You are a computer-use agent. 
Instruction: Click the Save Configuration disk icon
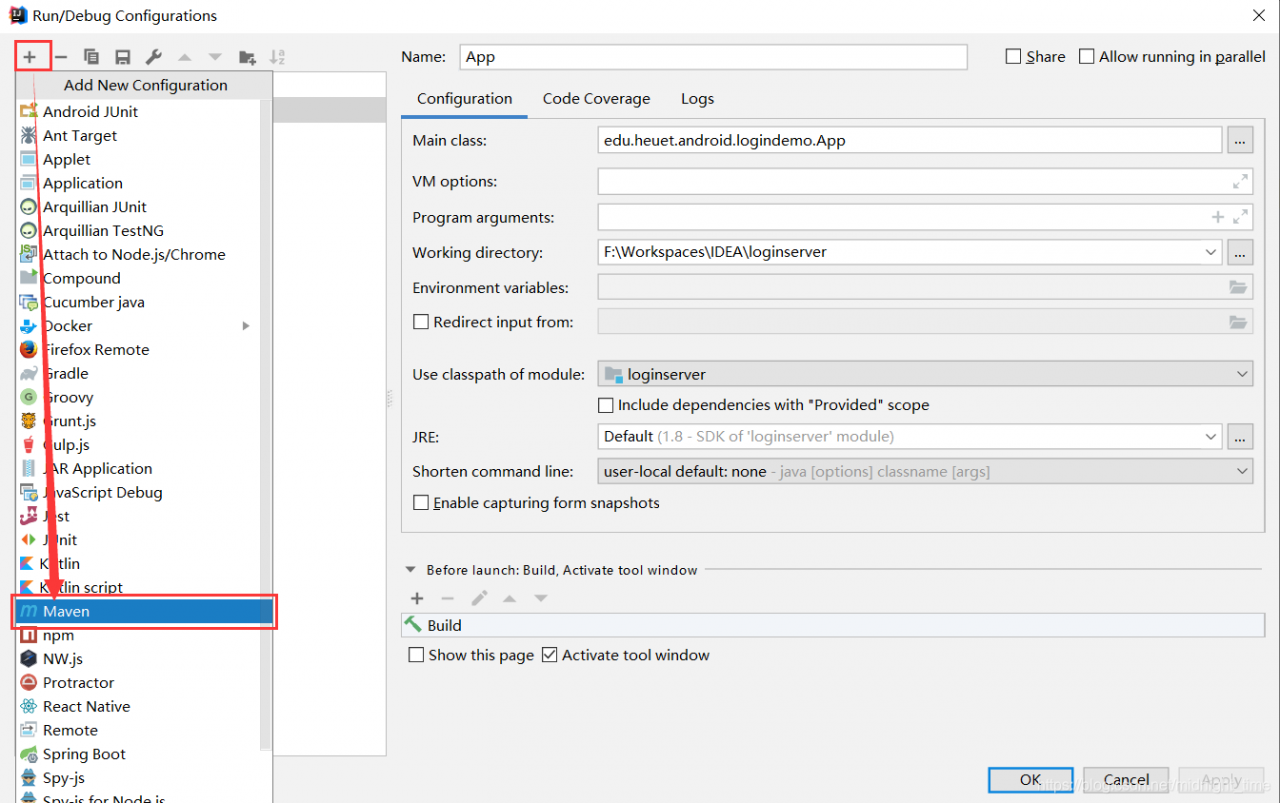(122, 57)
